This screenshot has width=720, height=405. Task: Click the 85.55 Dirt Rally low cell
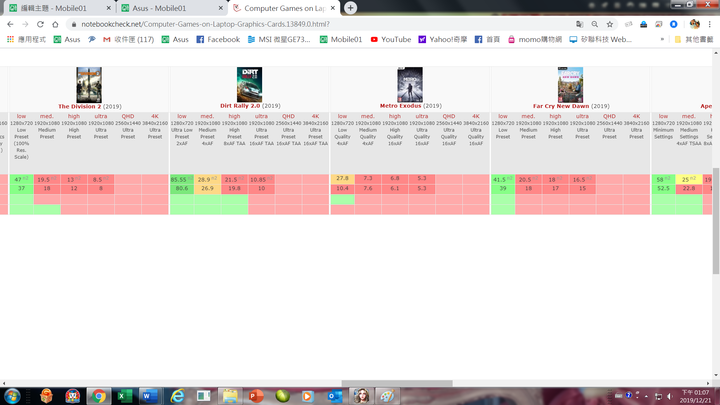pyautogui.click(x=182, y=179)
